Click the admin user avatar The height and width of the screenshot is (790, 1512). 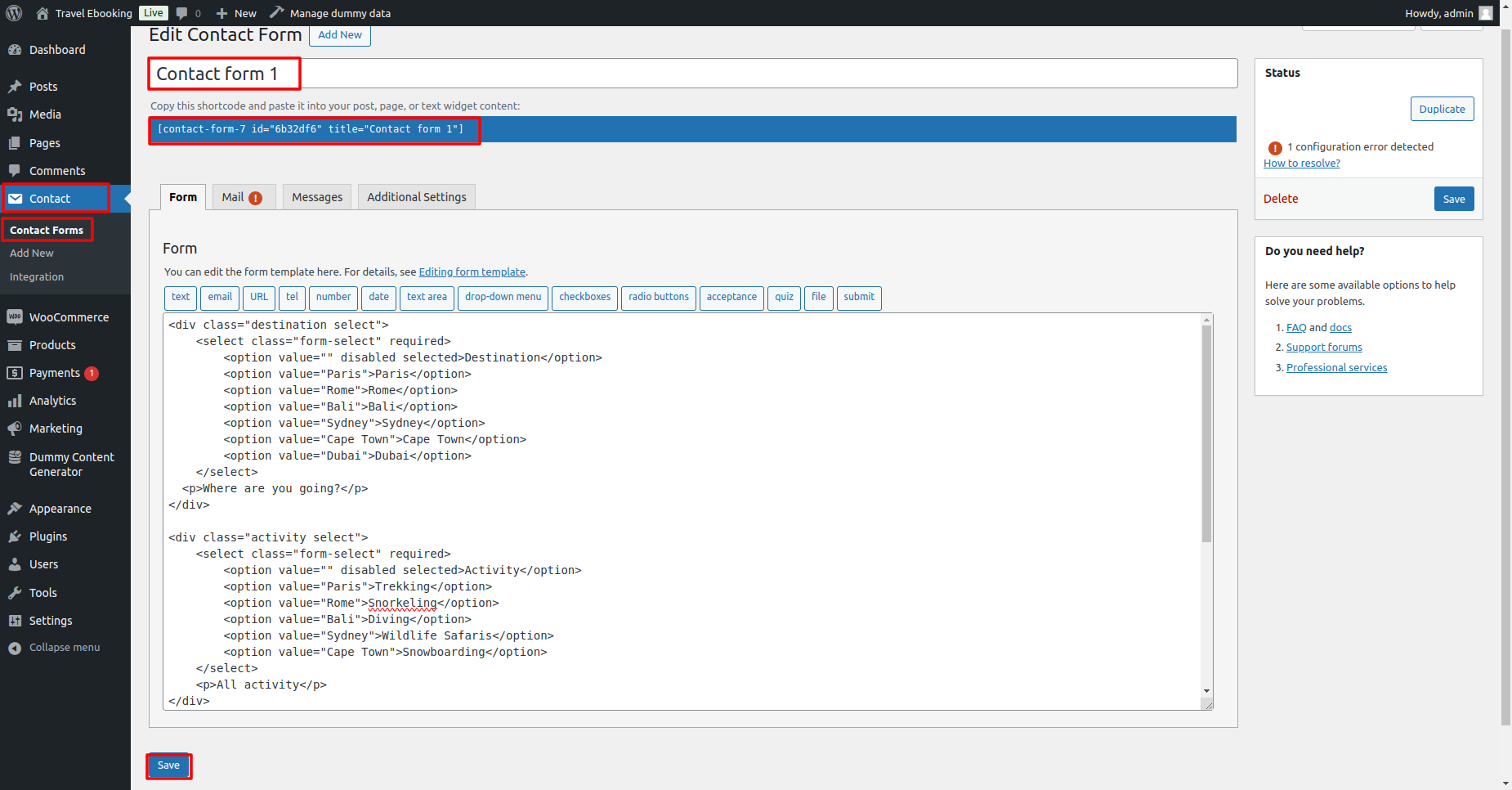pyautogui.click(x=1485, y=13)
